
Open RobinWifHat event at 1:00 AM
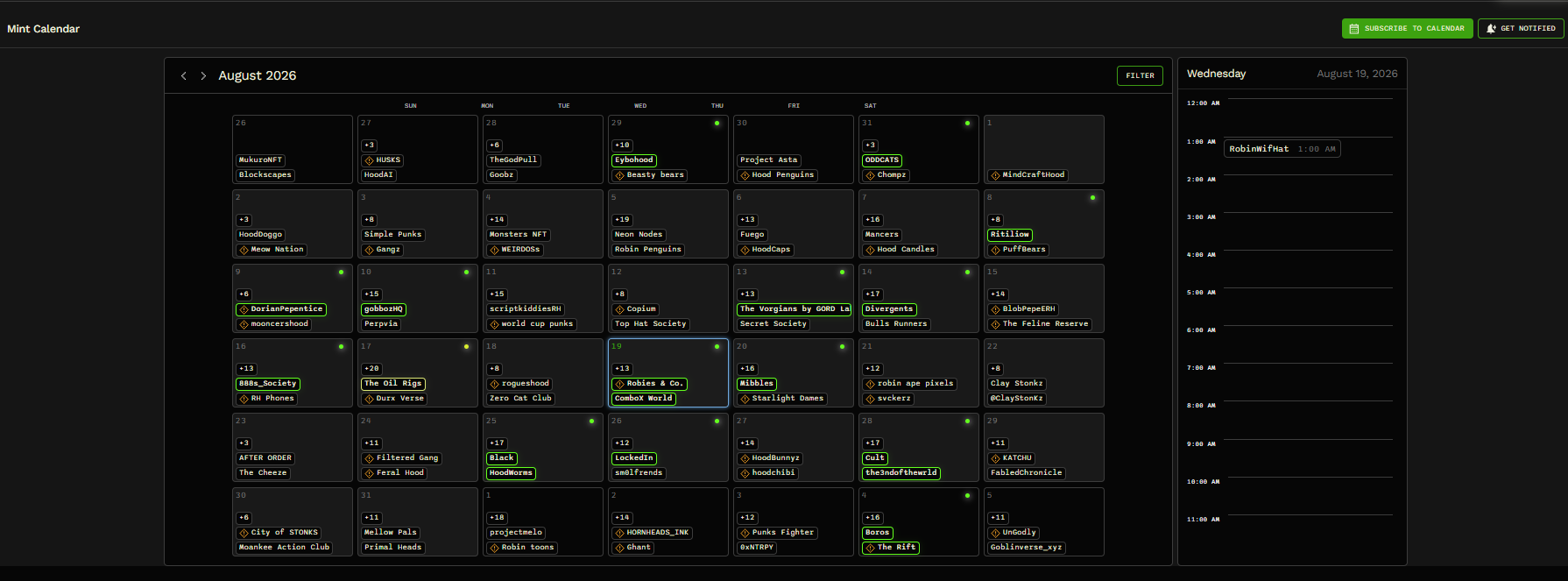pyautogui.click(x=1282, y=149)
